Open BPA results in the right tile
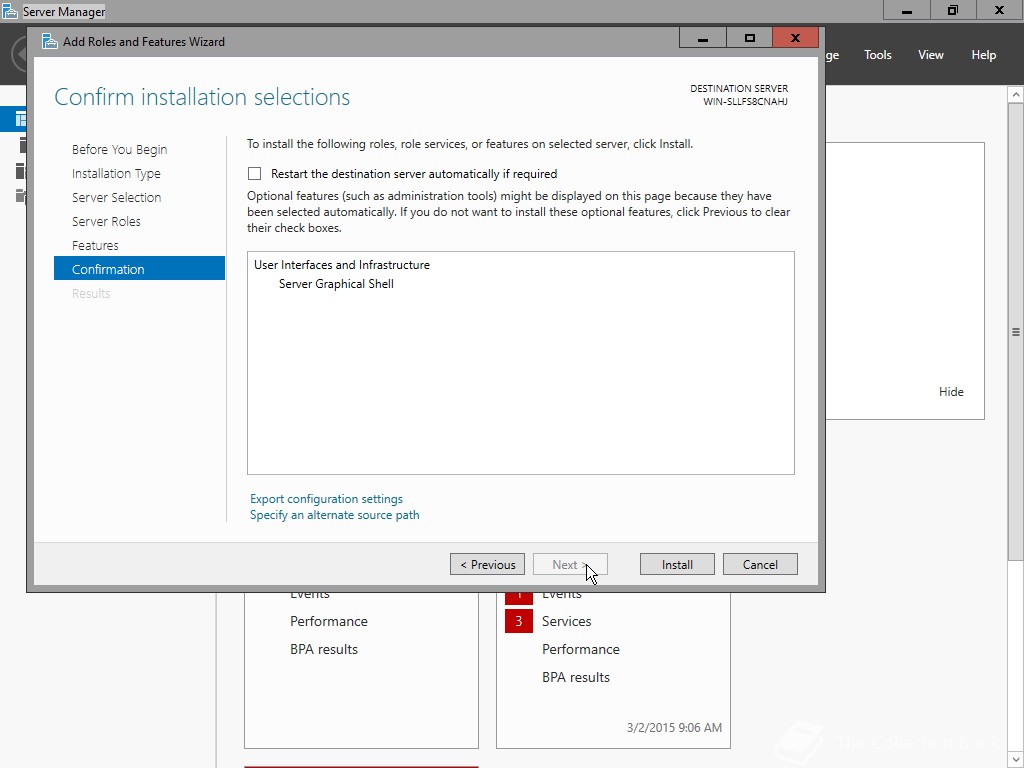This screenshot has height=768, width=1024. click(x=575, y=678)
